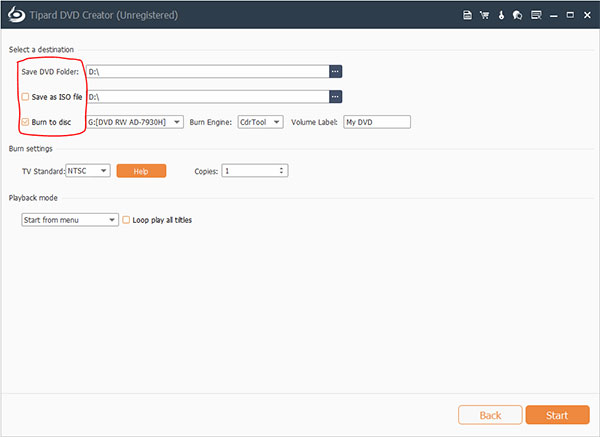Viewport: 600px width, 437px height.
Task: Focus the ISO file path field
Action: click(208, 97)
